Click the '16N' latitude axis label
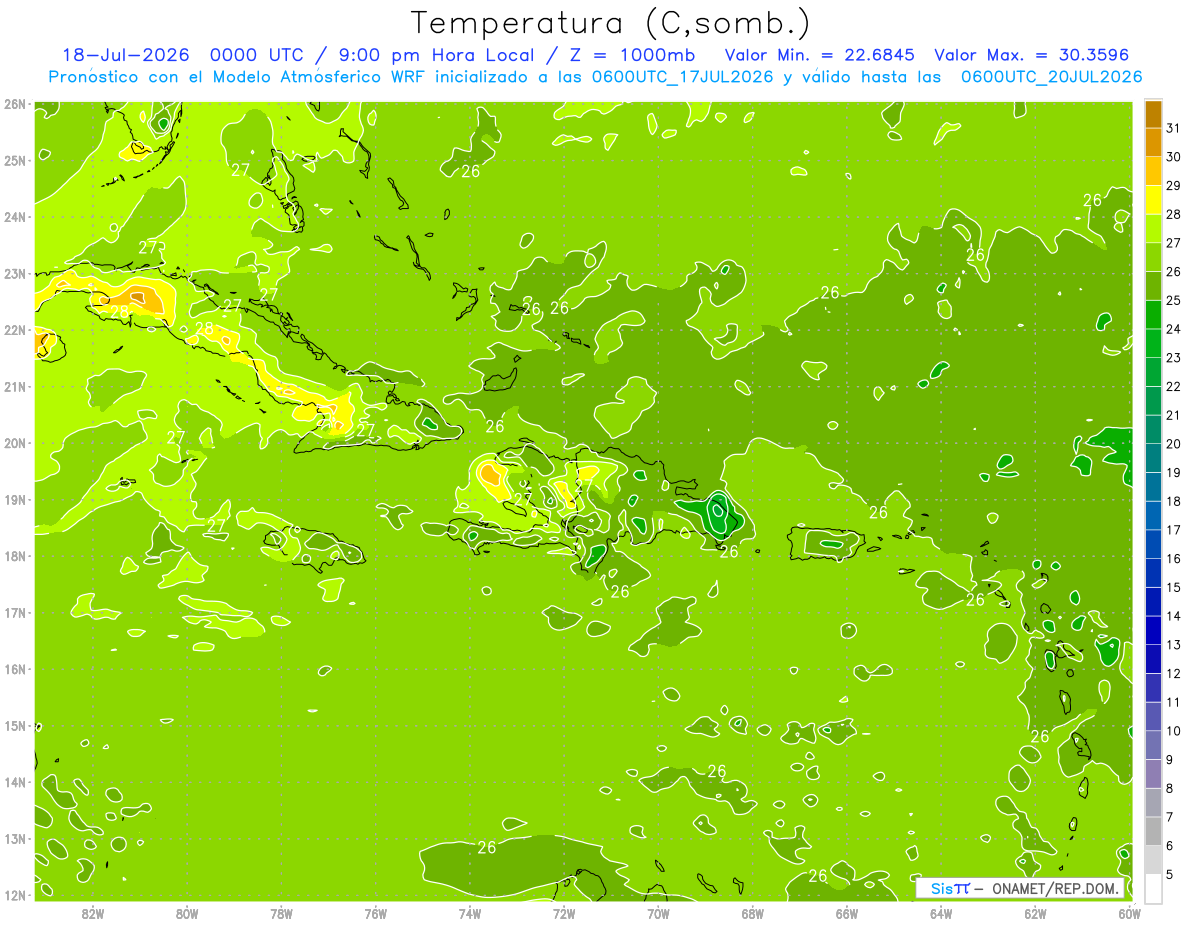 point(14,669)
